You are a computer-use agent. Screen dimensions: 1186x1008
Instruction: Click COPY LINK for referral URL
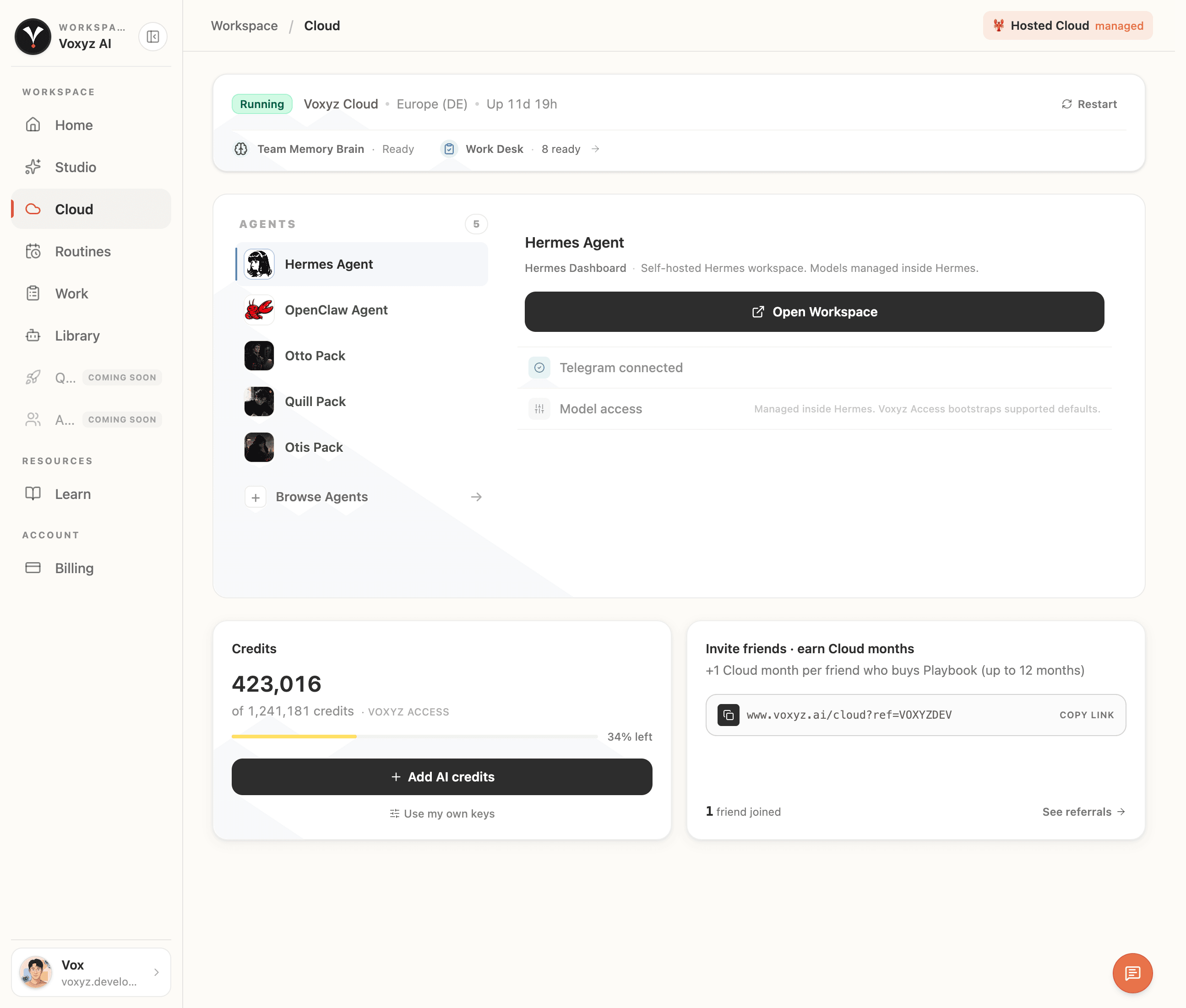tap(1087, 715)
